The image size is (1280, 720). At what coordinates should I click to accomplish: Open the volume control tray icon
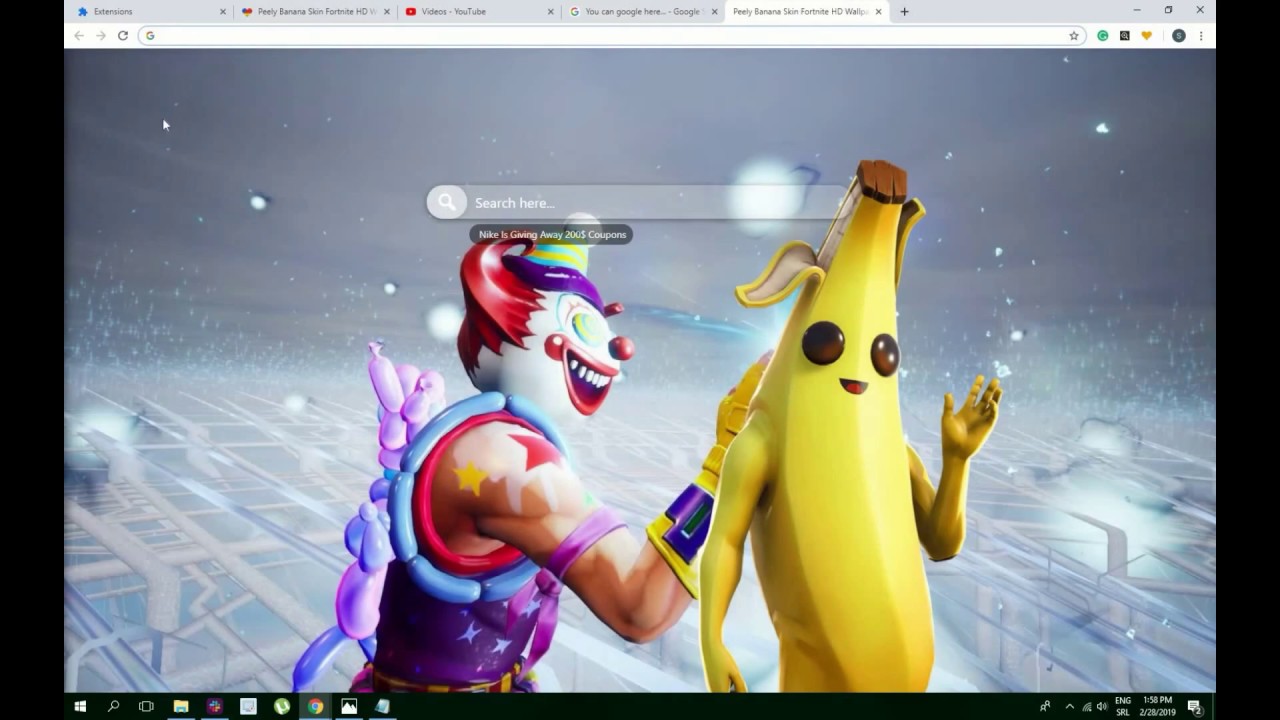tap(1102, 706)
